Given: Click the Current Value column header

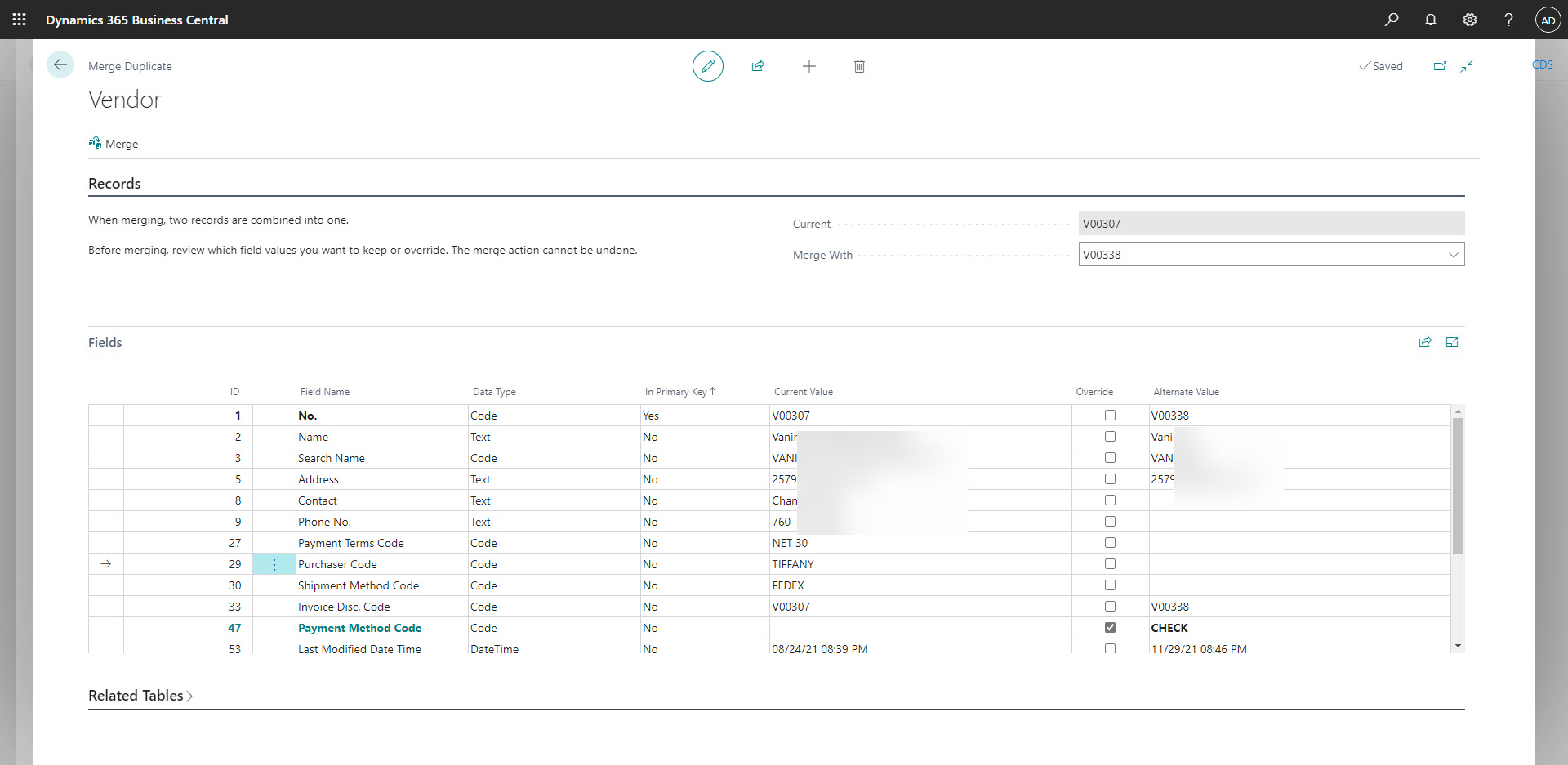Looking at the screenshot, I should click(x=804, y=392).
